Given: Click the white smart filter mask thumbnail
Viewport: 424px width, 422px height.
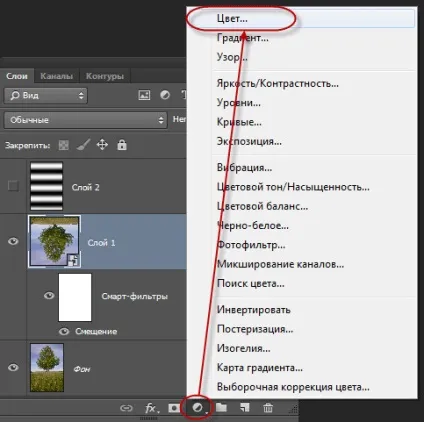Looking at the screenshot, I should pyautogui.click(x=75, y=297).
